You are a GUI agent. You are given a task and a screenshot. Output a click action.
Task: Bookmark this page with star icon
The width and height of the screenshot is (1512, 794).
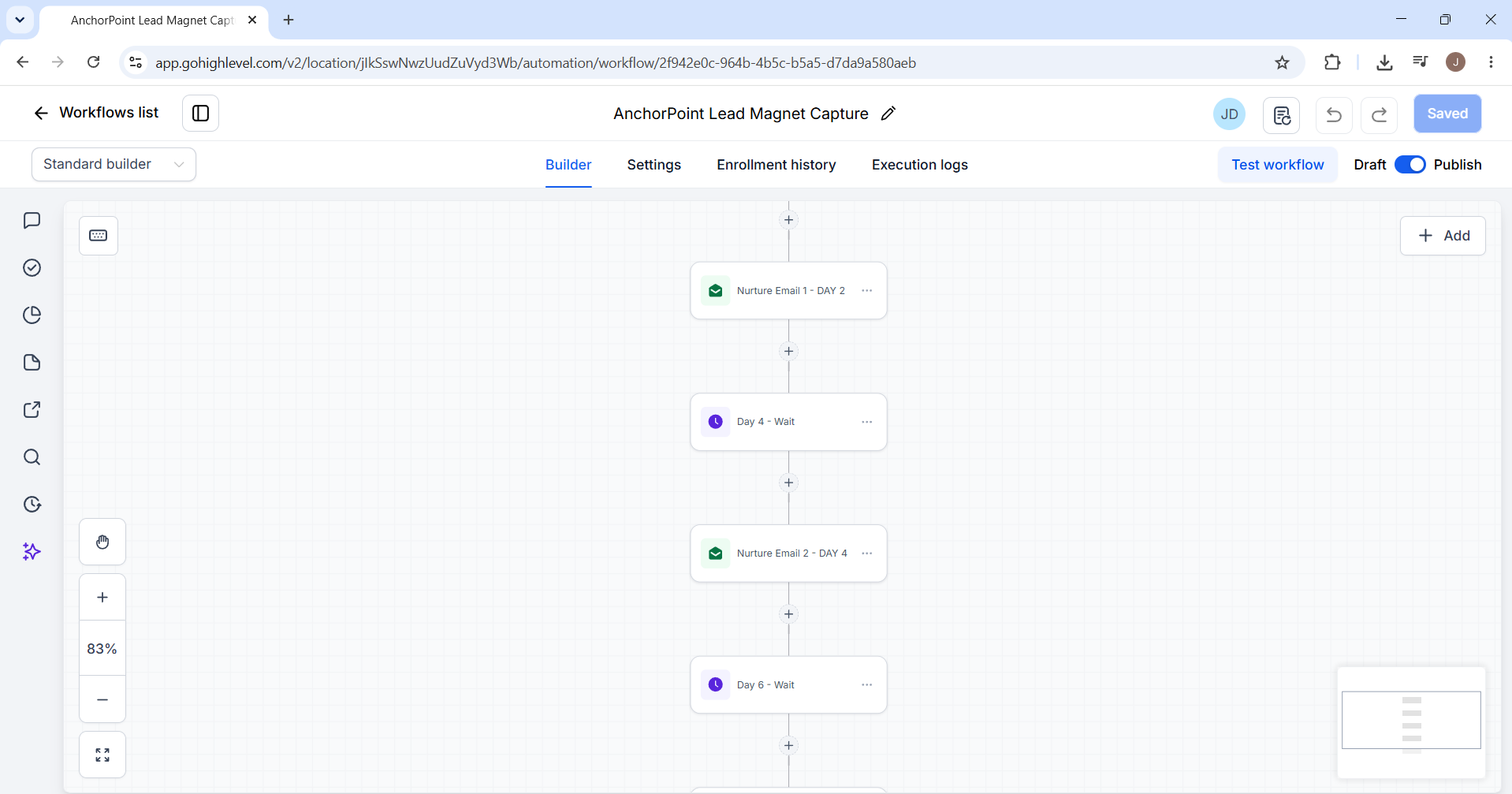point(1282,62)
